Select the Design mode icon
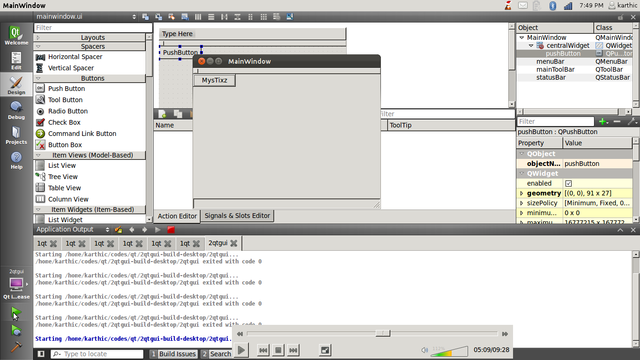The width and height of the screenshot is (640, 360). click(x=16, y=85)
